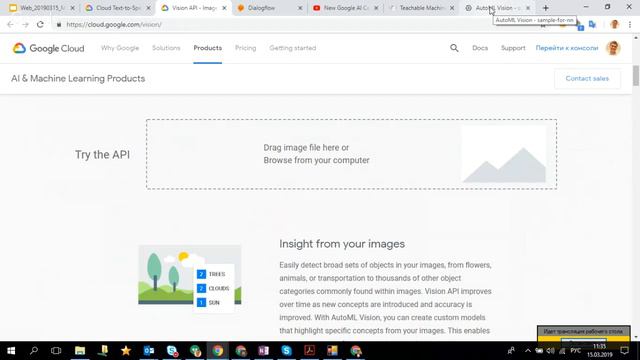Viewport: 640px width, 360px height.
Task: Click the trees clouds sun illustration
Action: click(x=190, y=278)
